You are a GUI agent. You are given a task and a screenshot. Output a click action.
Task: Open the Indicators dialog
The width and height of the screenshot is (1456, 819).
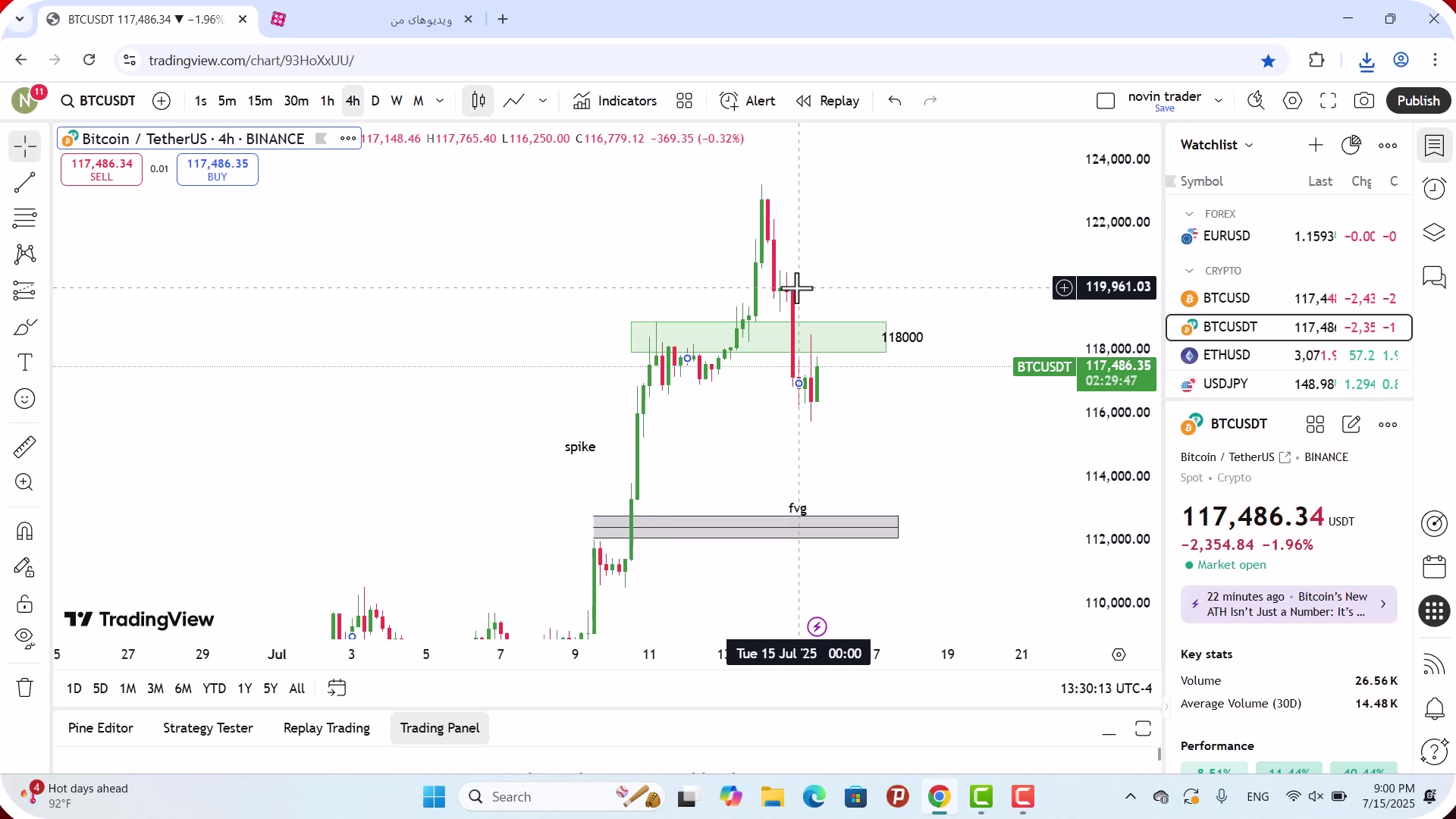615,101
